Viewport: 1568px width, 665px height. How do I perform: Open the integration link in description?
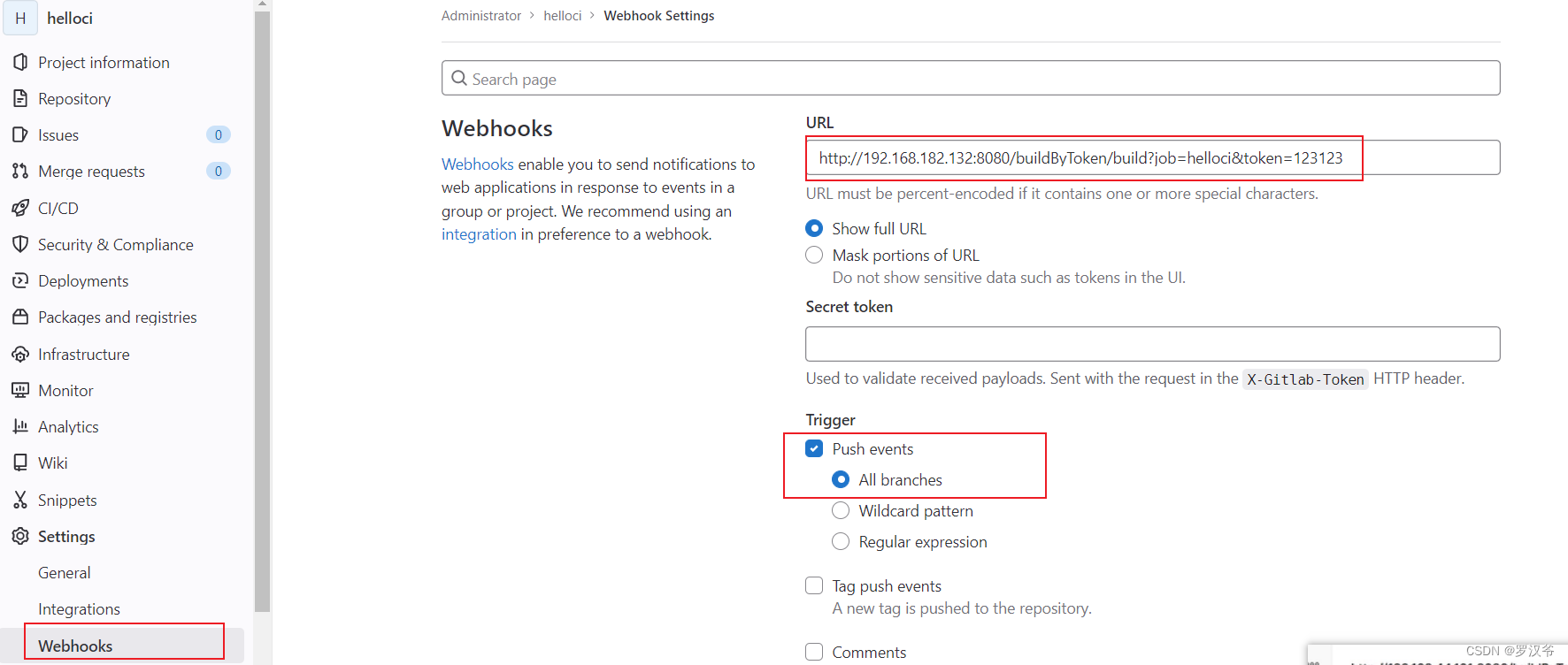pyautogui.click(x=479, y=234)
